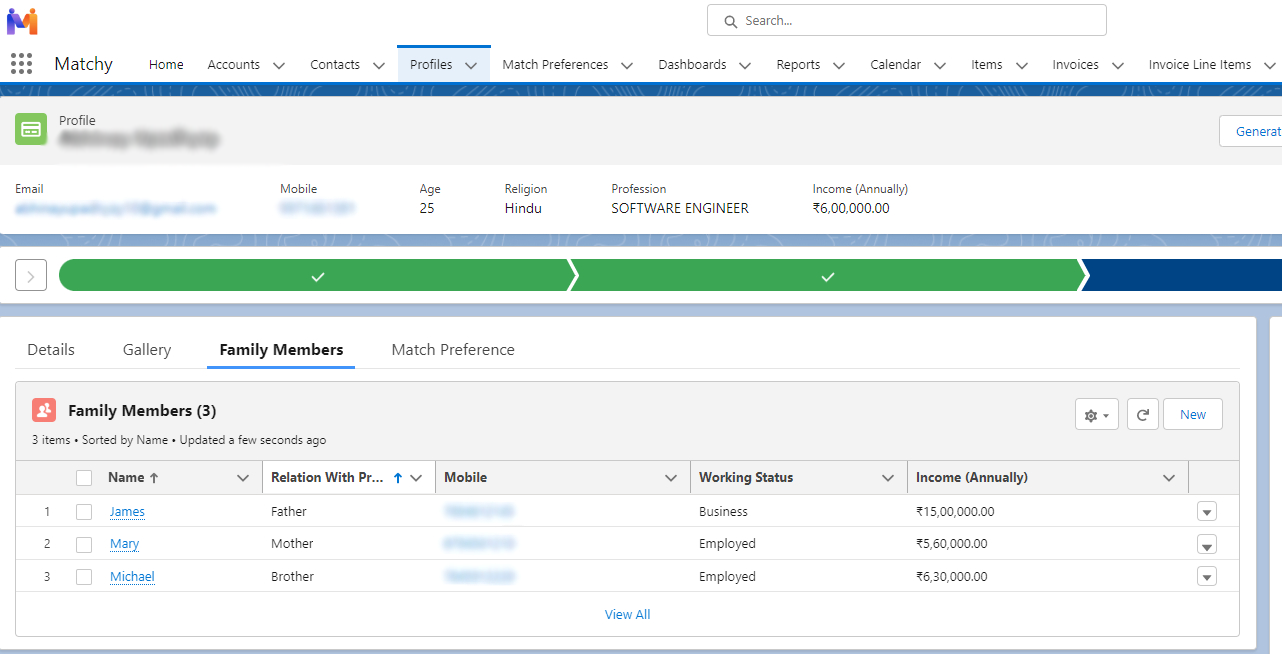Open row actions menu for Mary
Screen dimensions: 1282x654
(x=1207, y=545)
